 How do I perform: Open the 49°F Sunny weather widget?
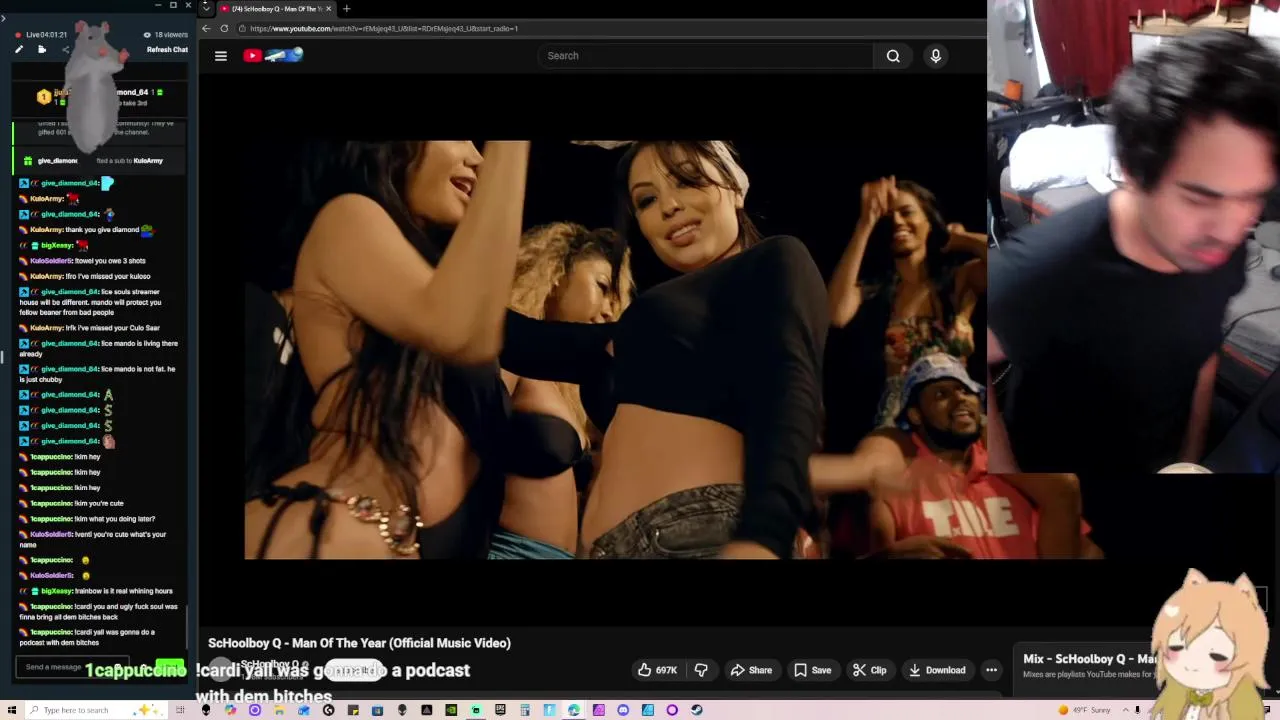[x=1086, y=710]
